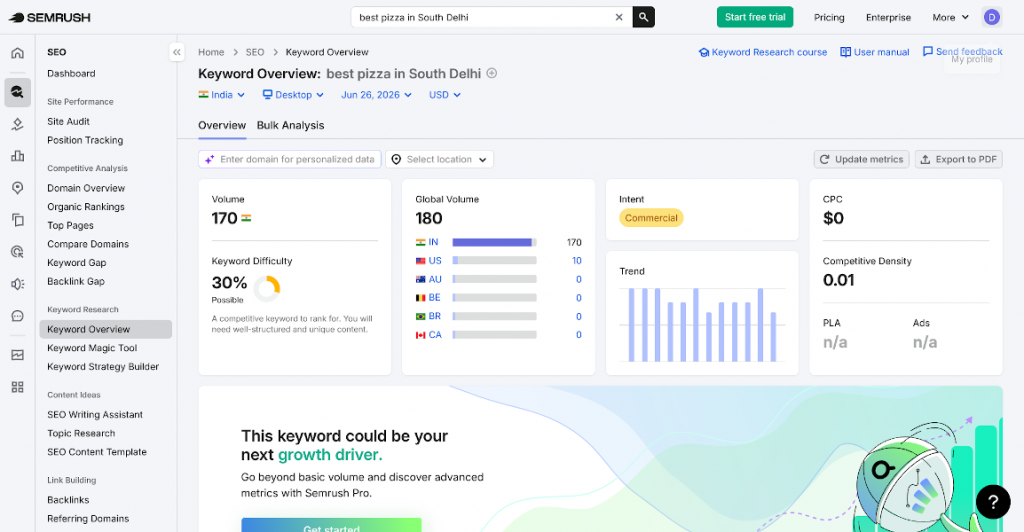The height and width of the screenshot is (532, 1024).
Task: Open Domain Overview in the sidebar
Action: tap(86, 188)
